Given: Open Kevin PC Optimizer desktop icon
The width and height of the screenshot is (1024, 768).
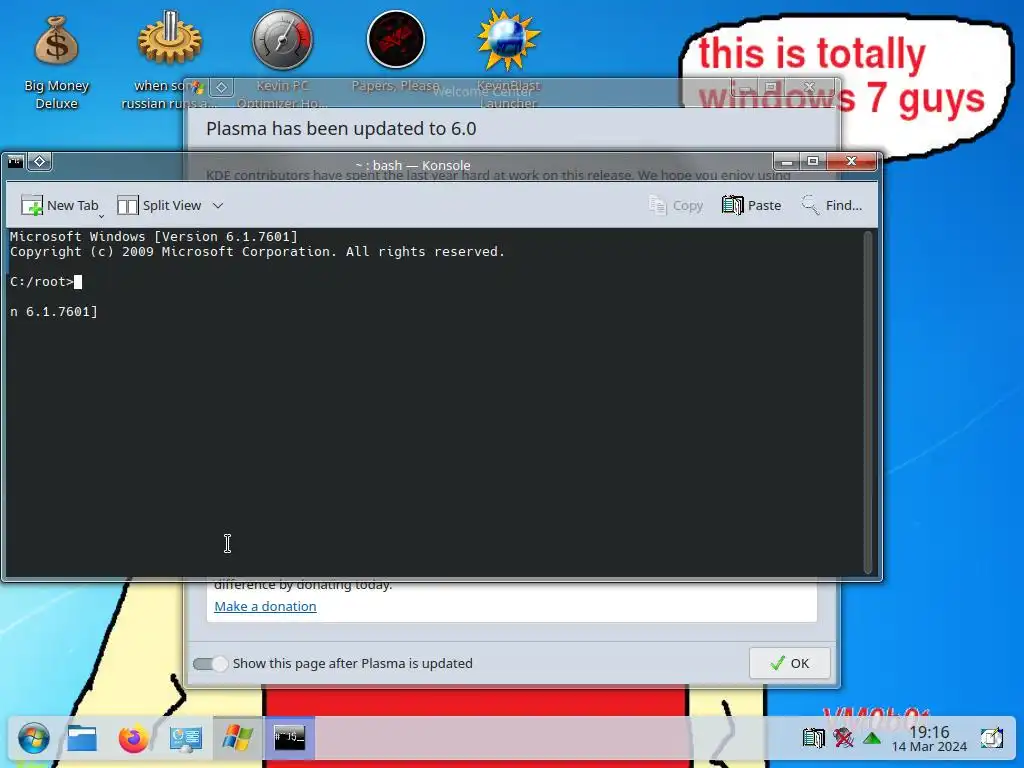Looking at the screenshot, I should tap(282, 62).
